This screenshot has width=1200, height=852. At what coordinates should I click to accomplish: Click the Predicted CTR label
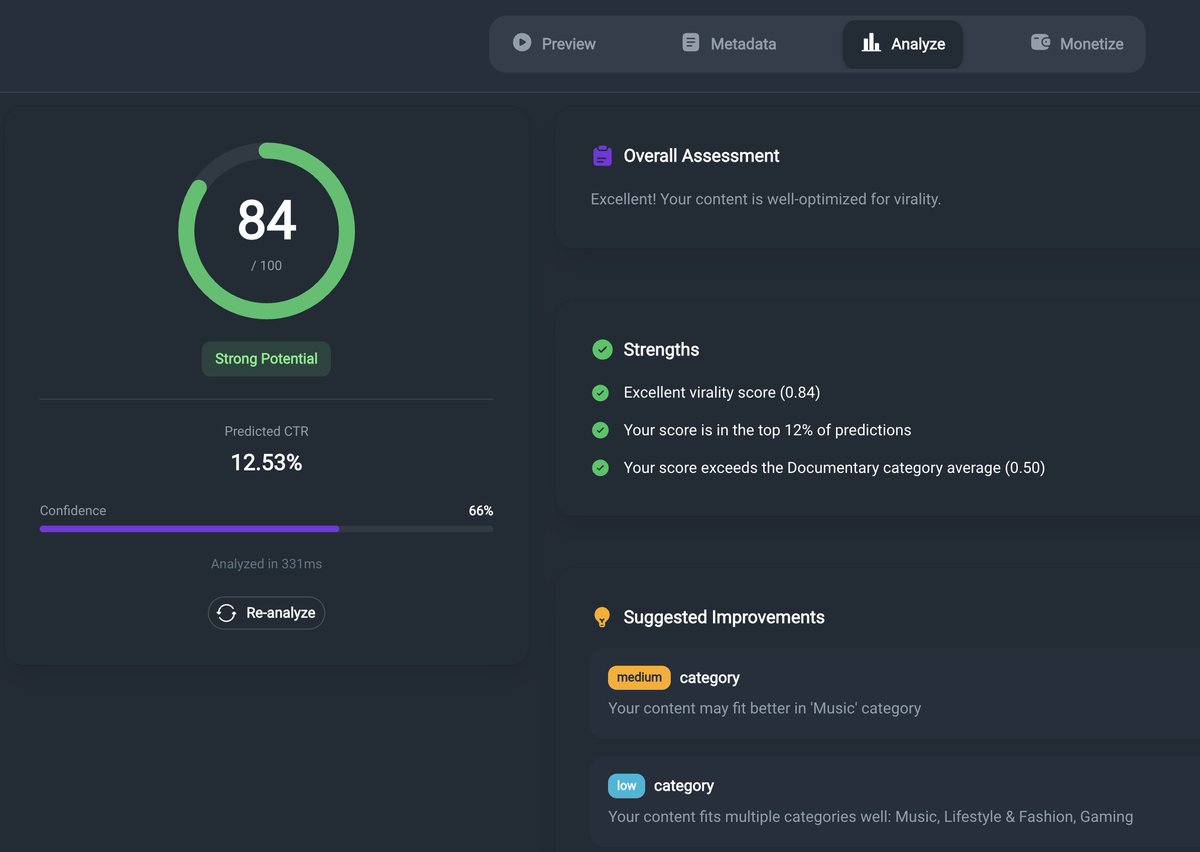pyautogui.click(x=266, y=431)
